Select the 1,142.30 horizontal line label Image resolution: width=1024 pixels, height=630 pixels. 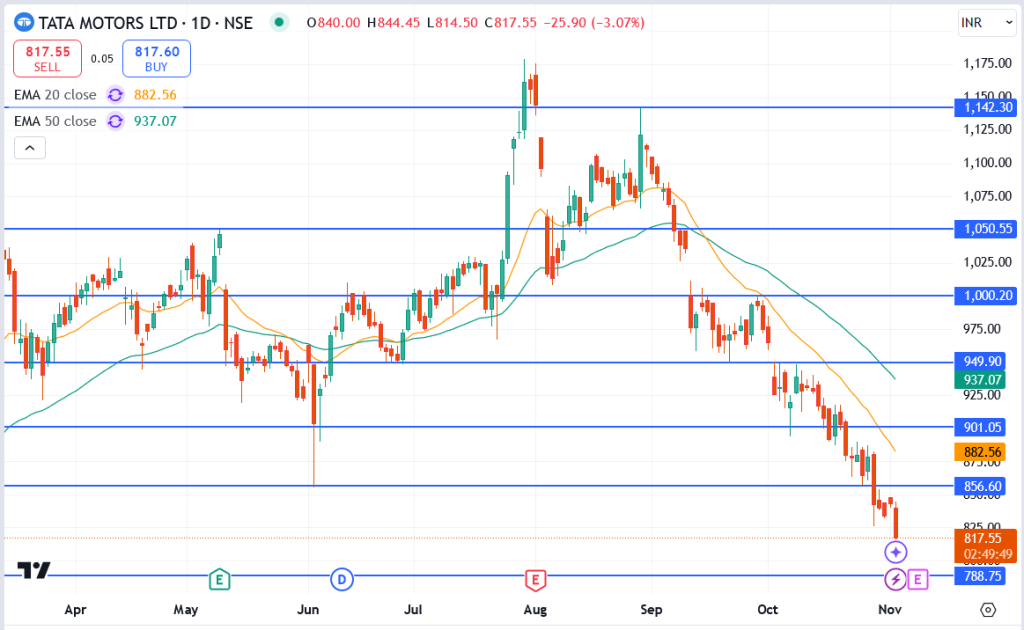click(x=985, y=108)
